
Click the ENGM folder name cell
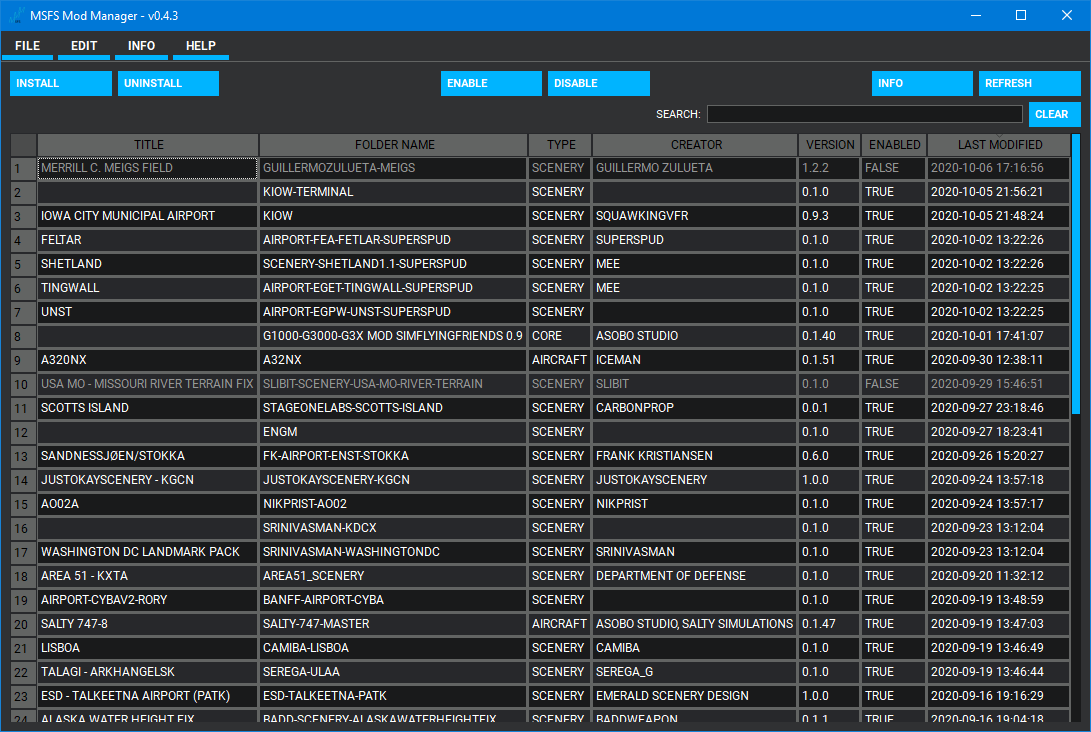pyautogui.click(x=393, y=432)
